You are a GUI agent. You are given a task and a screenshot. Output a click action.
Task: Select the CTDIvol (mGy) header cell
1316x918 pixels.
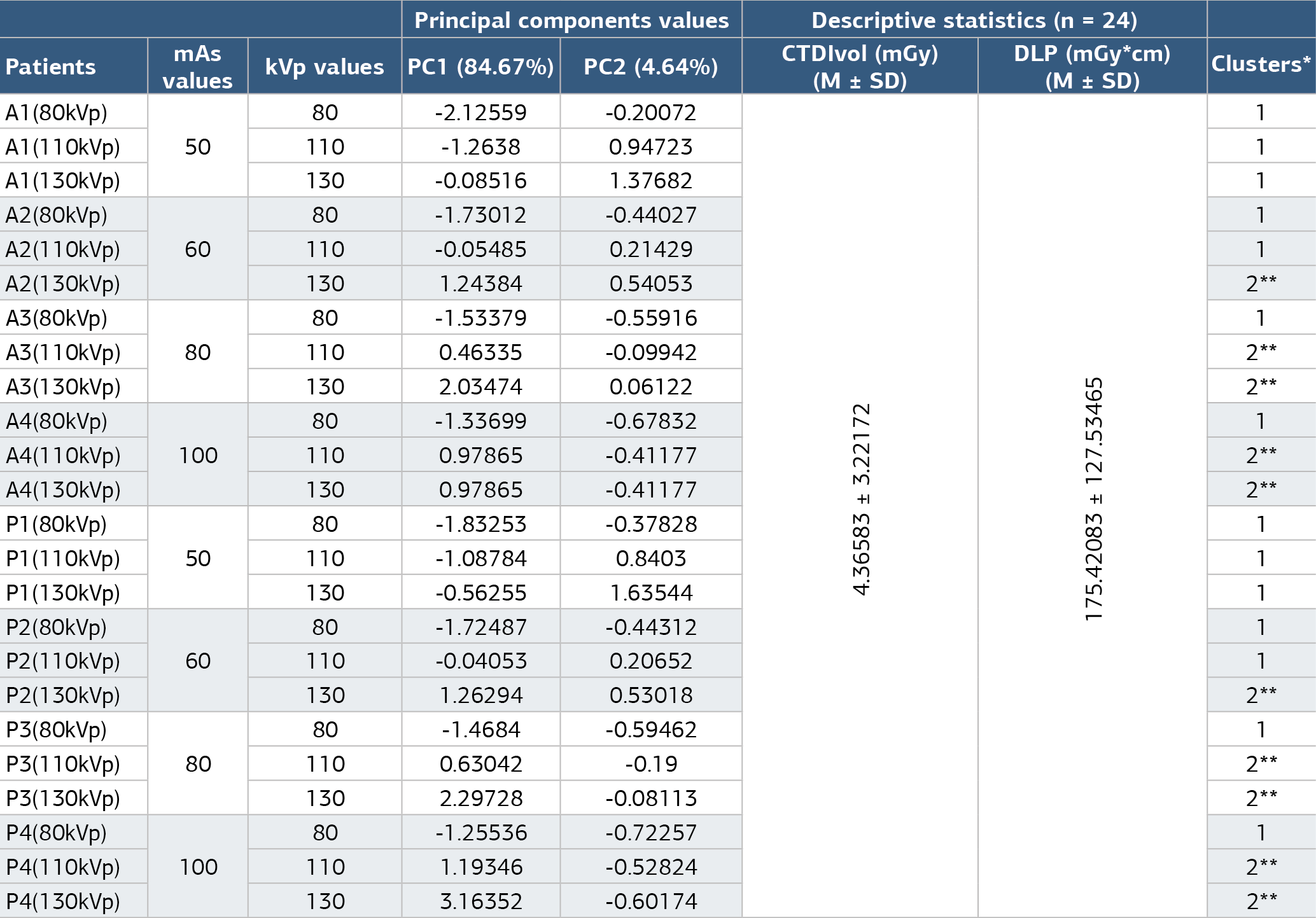click(860, 66)
